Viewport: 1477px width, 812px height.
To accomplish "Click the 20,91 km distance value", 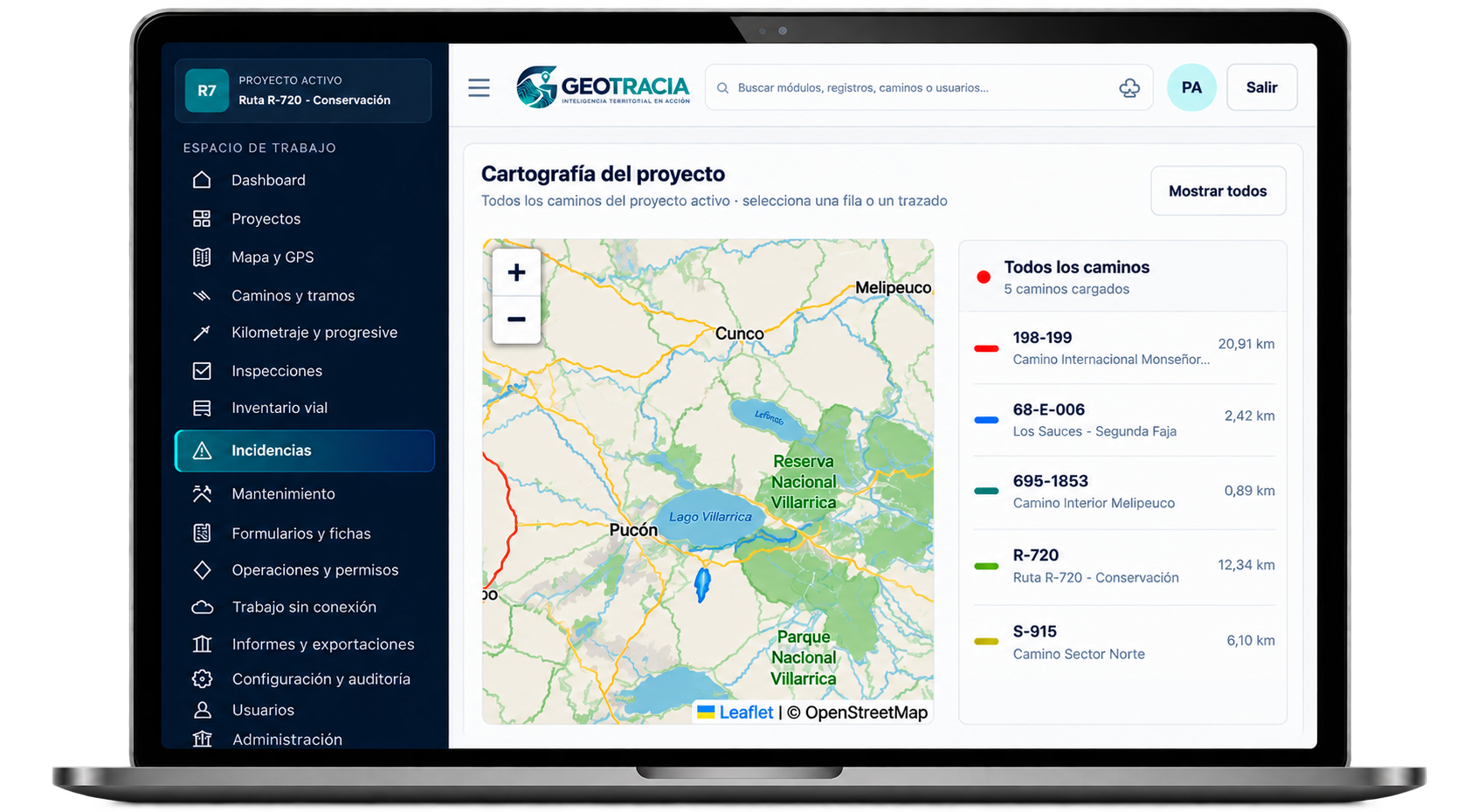I will (1246, 344).
